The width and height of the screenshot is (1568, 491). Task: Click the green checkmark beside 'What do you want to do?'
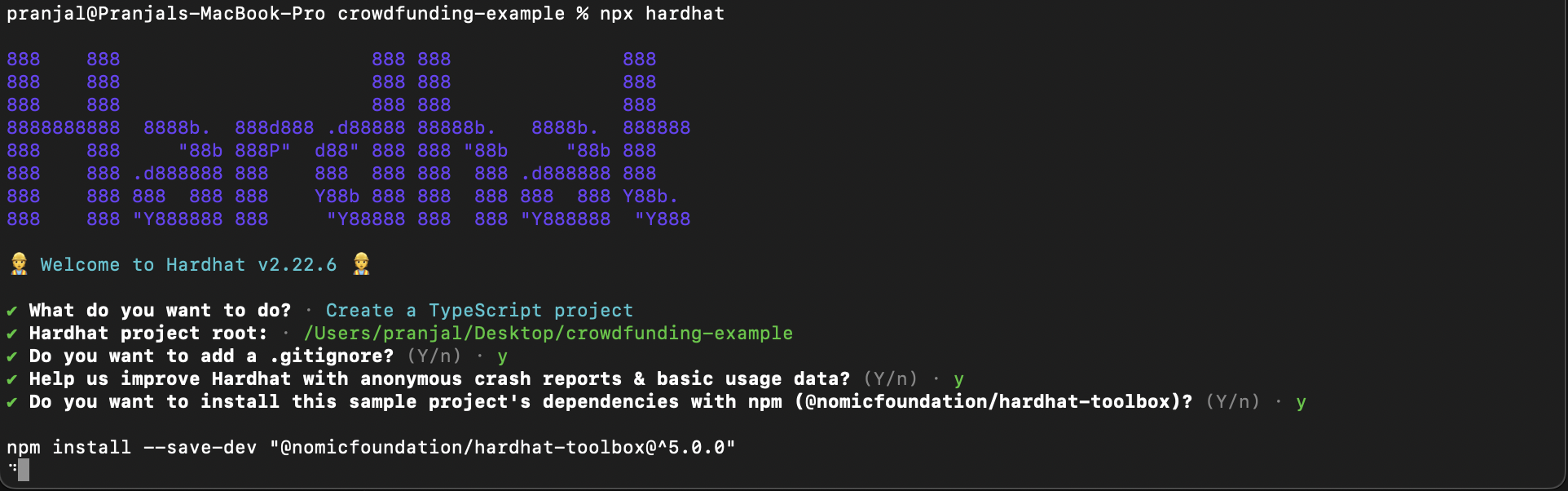pos(12,311)
